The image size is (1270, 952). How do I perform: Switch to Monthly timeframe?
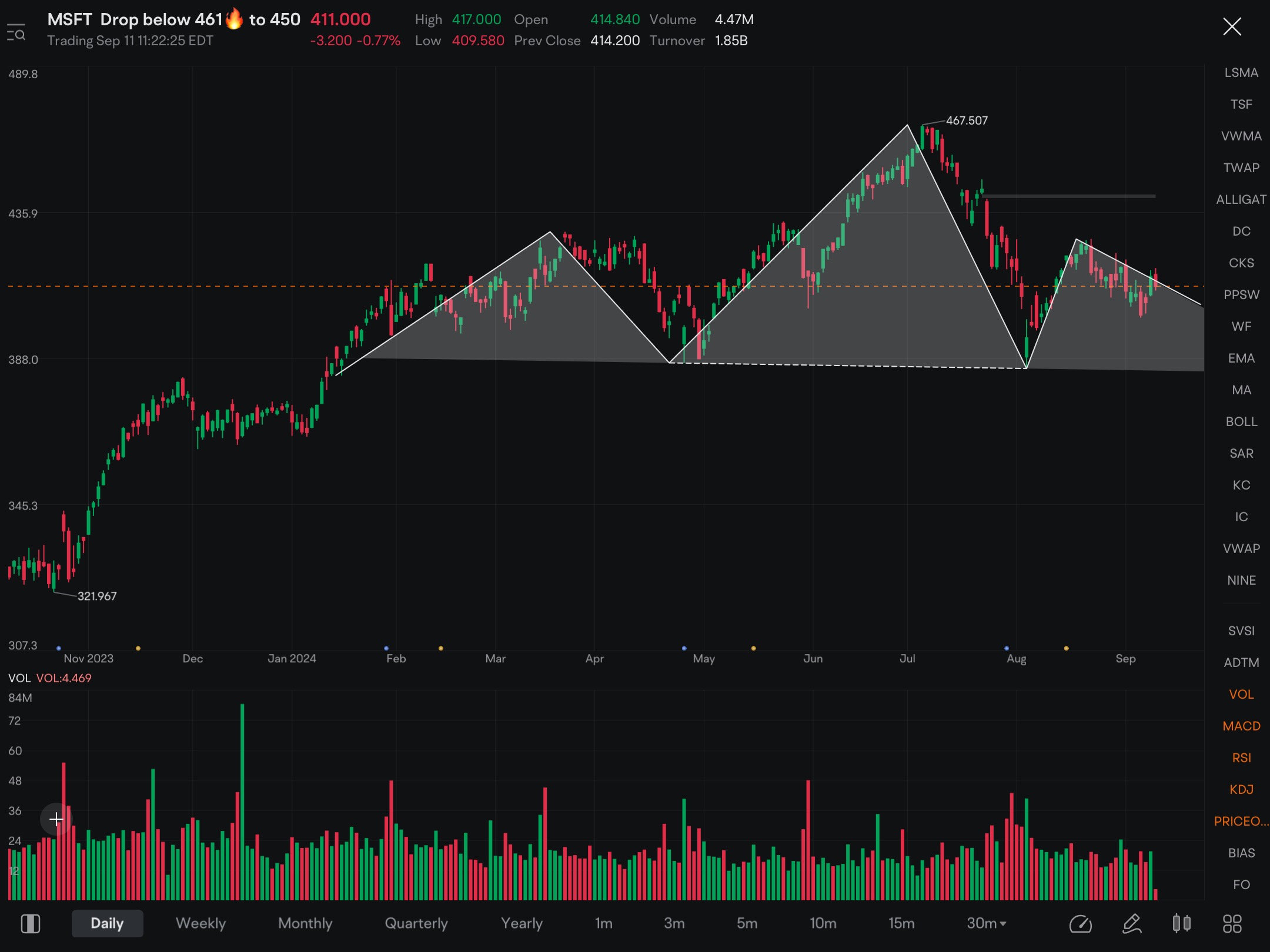click(305, 923)
